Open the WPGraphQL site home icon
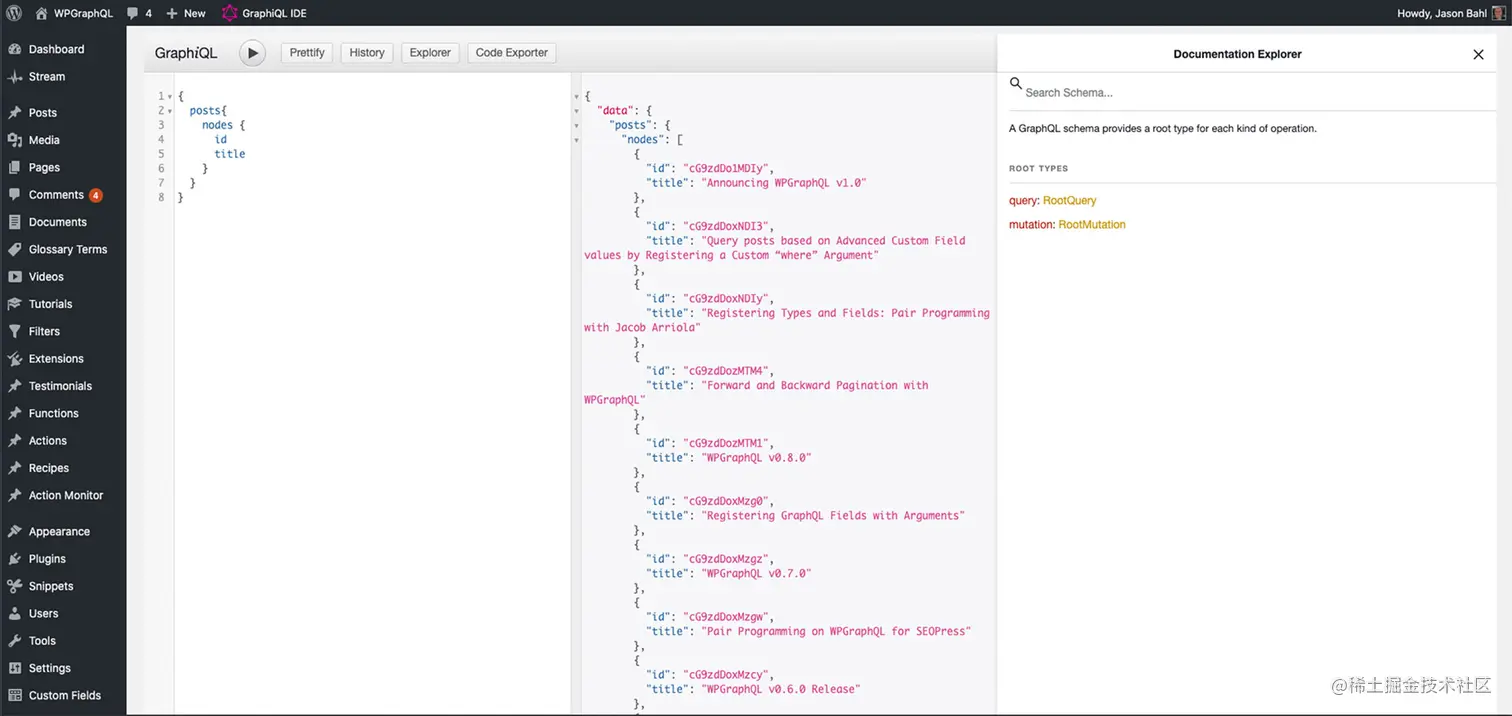1512x716 pixels. point(41,13)
